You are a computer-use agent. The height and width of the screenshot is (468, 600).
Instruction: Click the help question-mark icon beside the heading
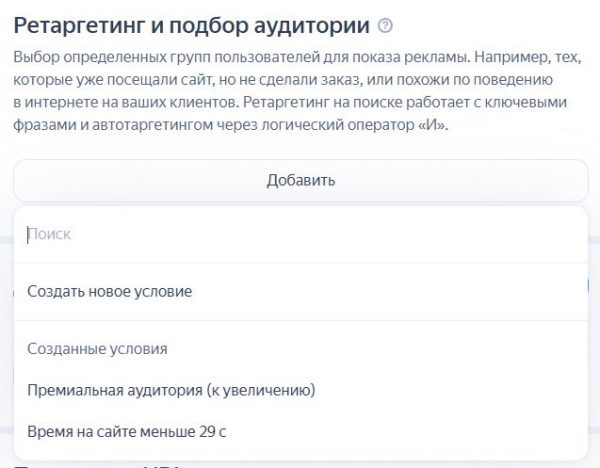(386, 24)
